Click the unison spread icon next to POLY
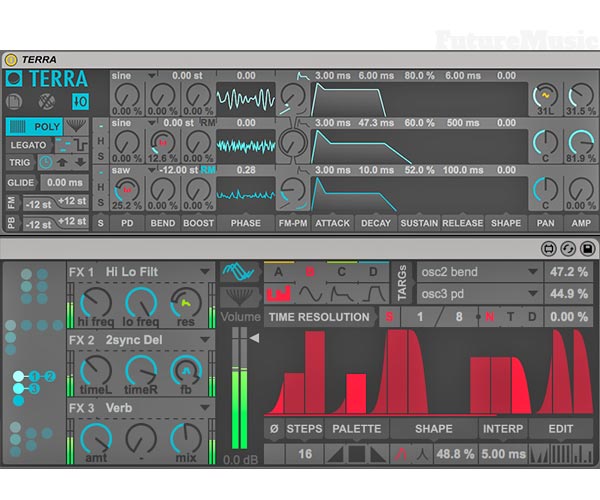The height and width of the screenshot is (500, 600). tap(76, 126)
